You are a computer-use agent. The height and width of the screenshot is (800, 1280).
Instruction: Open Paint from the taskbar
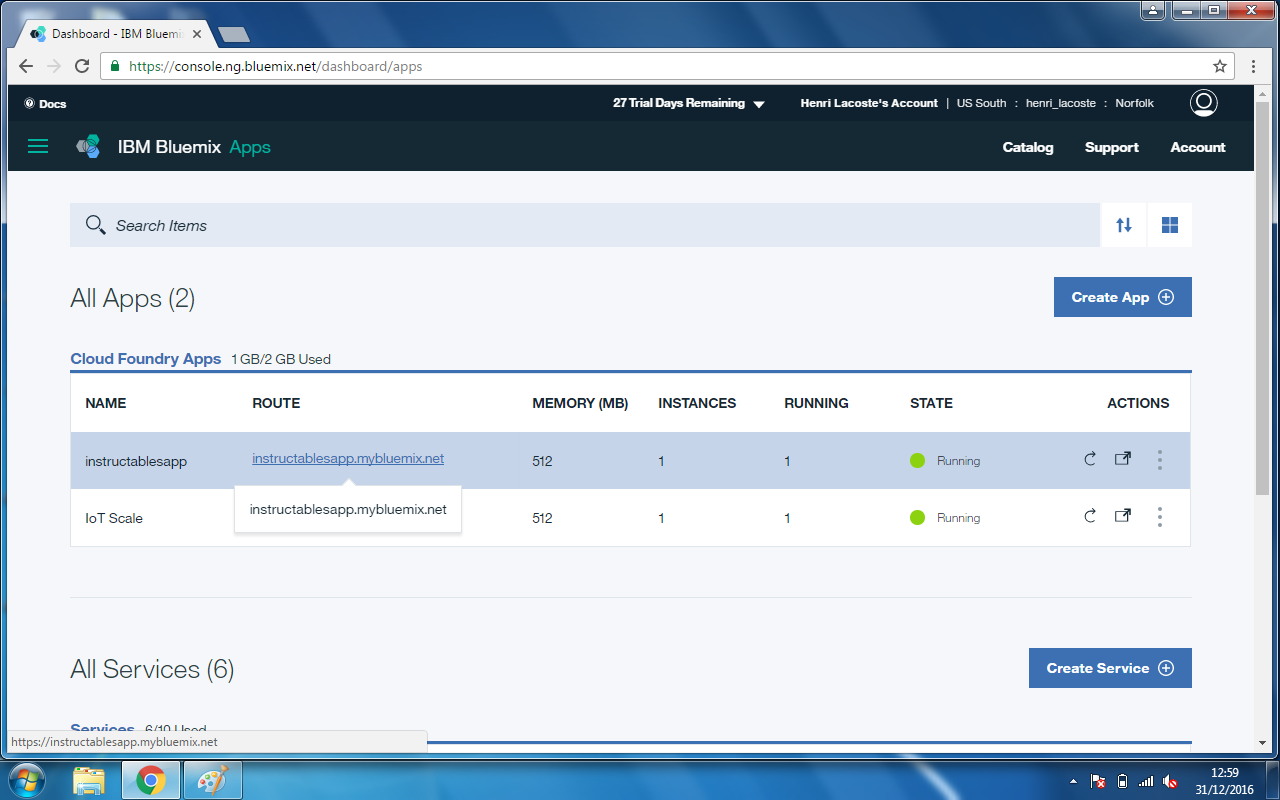click(x=212, y=780)
